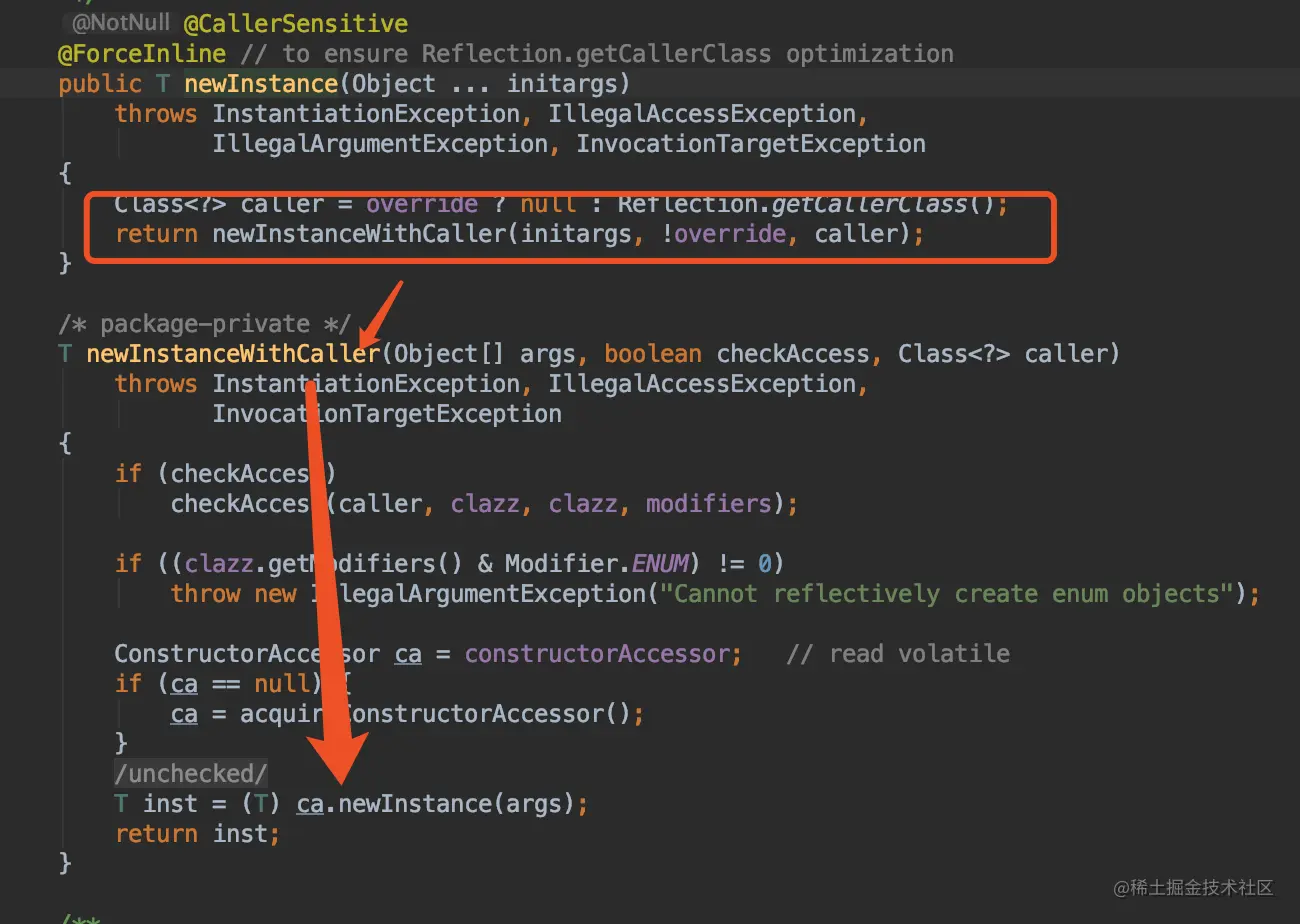Click the 'inst' variable in 'T inst ='
Screen dimensions: 1300x924
coord(170,803)
